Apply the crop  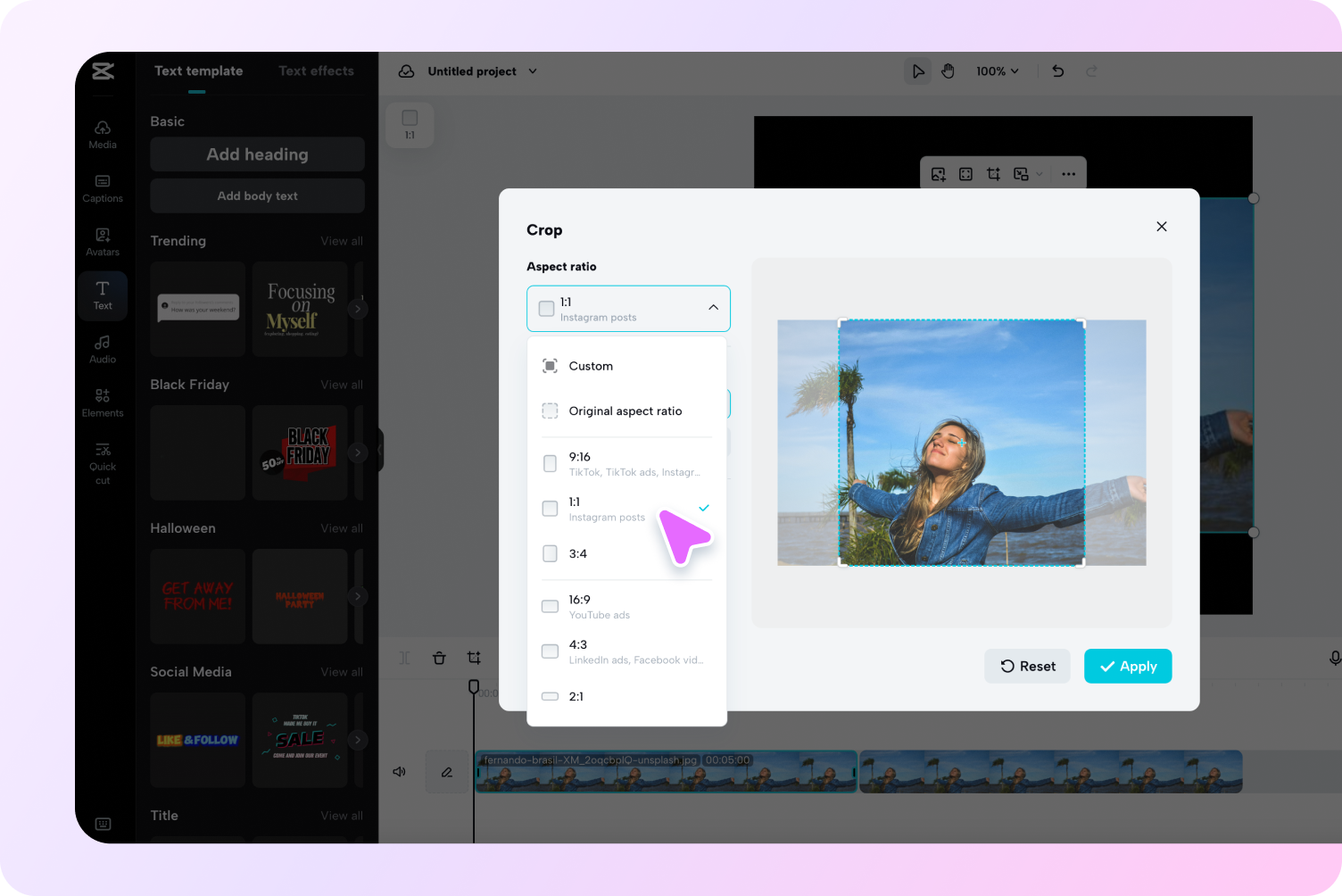point(1128,667)
